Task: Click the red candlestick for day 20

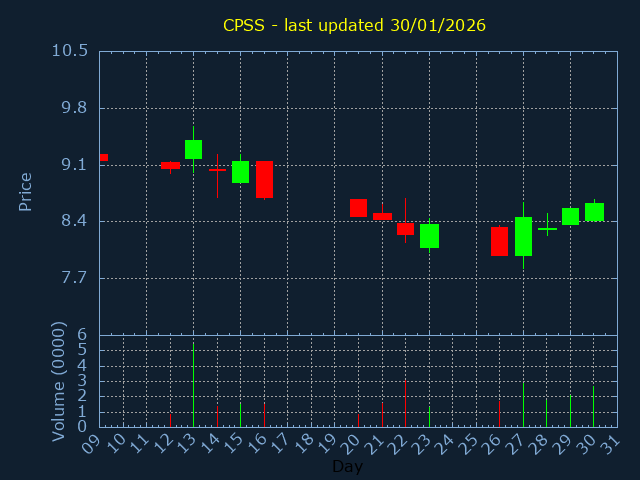Action: 358,208
